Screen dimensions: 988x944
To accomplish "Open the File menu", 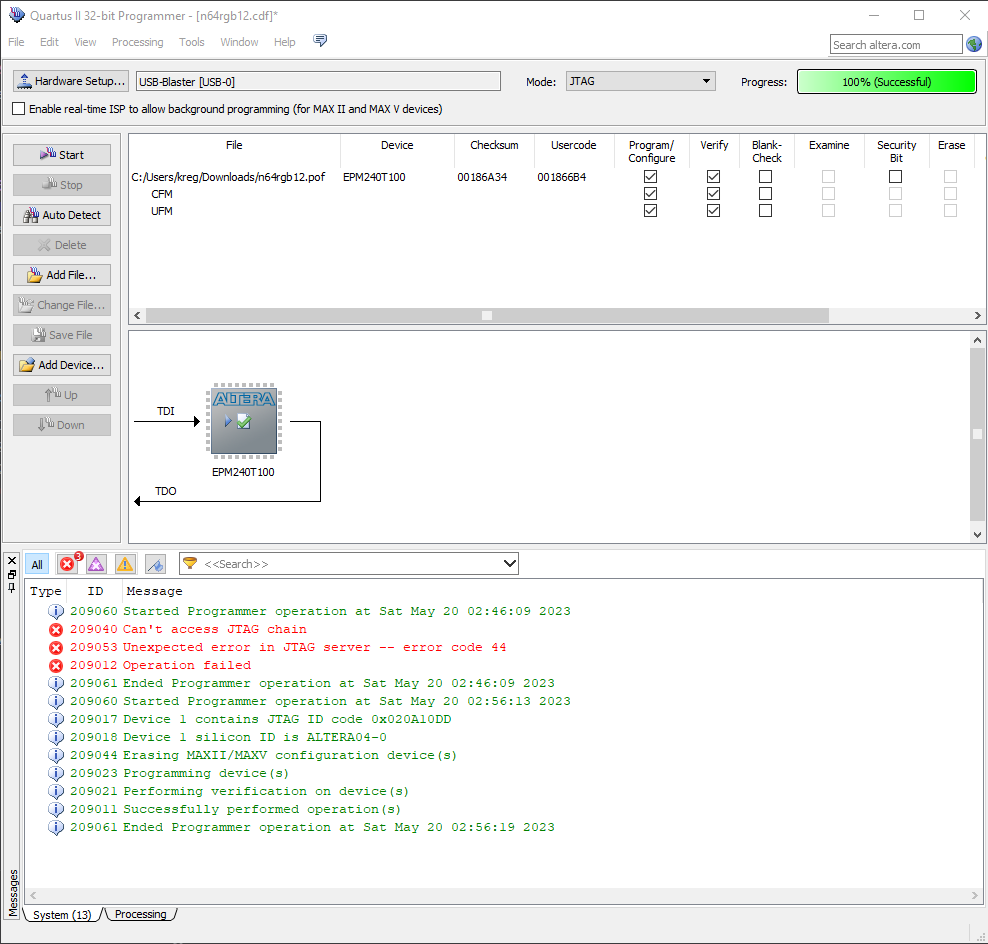I will (16, 42).
